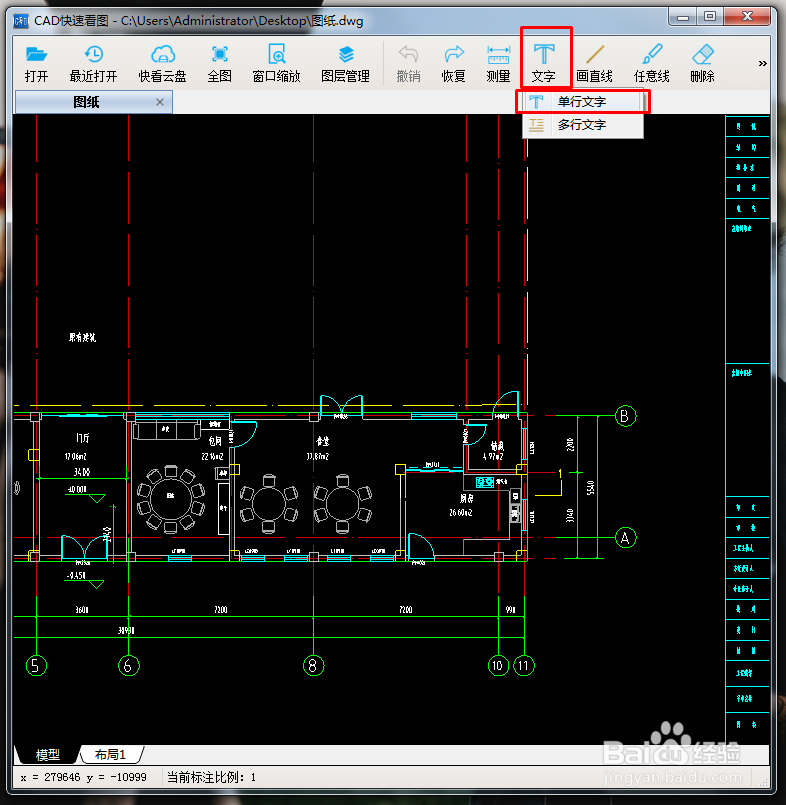This screenshot has height=805, width=786.
Task: Choose 单行文字 from the text menu
Action: (582, 102)
